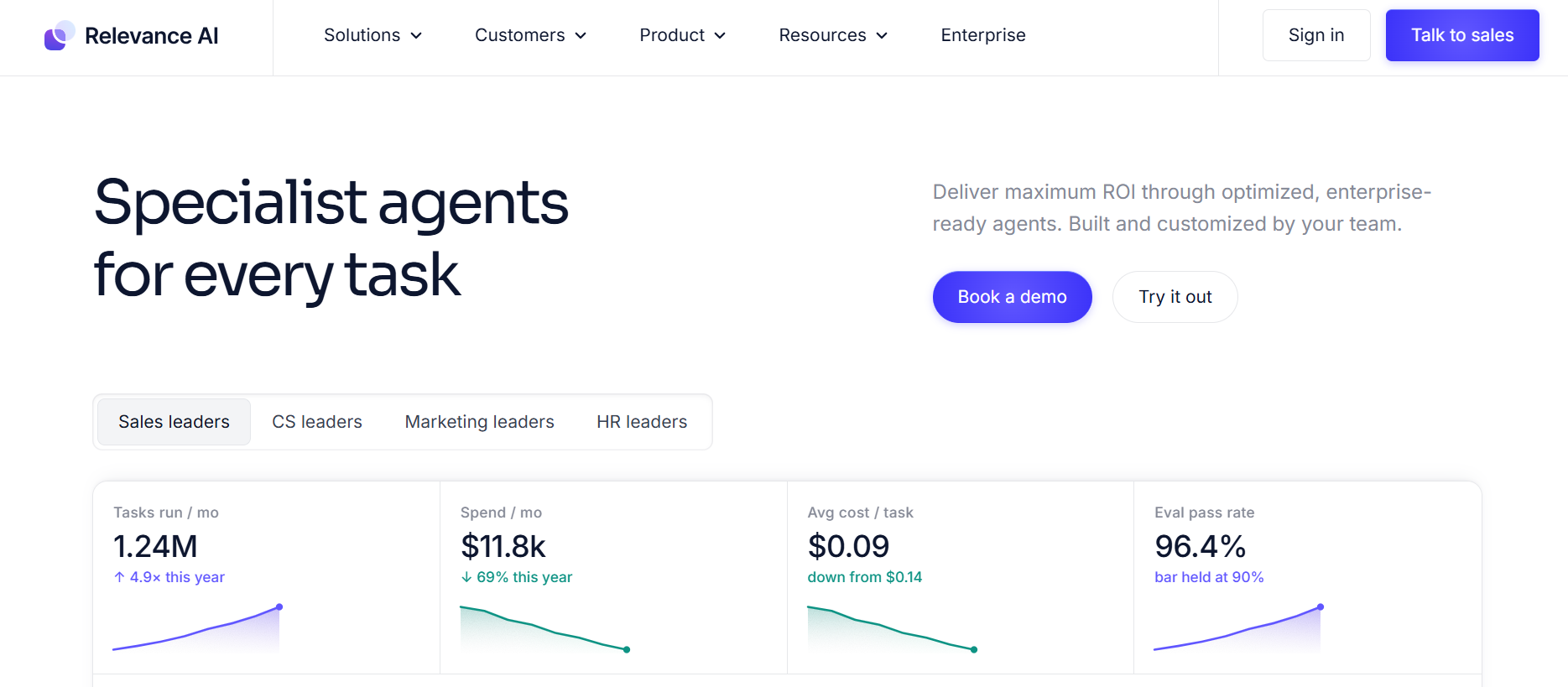Click the Eval pass rate sparkline chart

tap(1239, 628)
